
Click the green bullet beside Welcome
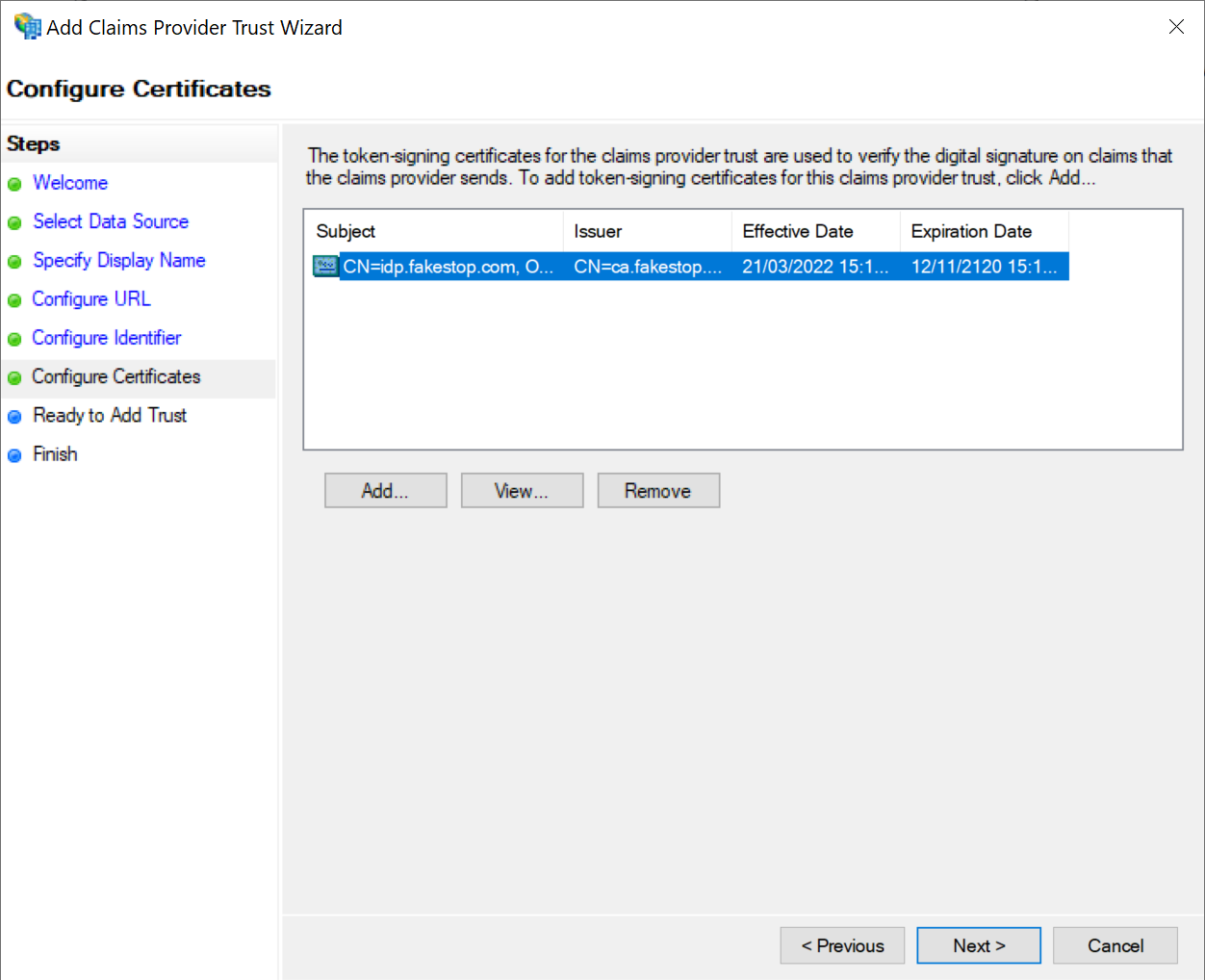click(14, 184)
